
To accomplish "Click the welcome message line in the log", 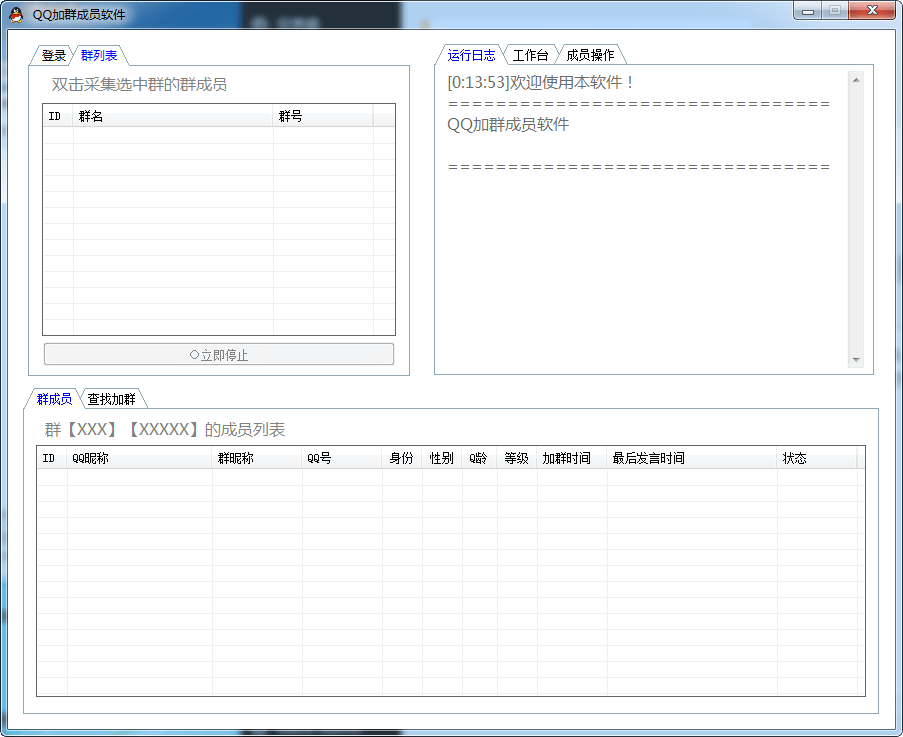I will pyautogui.click(x=540, y=82).
